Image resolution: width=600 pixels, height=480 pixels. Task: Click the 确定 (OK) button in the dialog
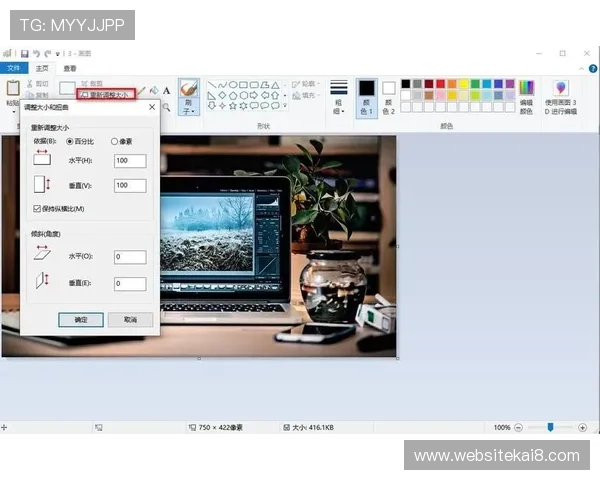click(x=81, y=320)
